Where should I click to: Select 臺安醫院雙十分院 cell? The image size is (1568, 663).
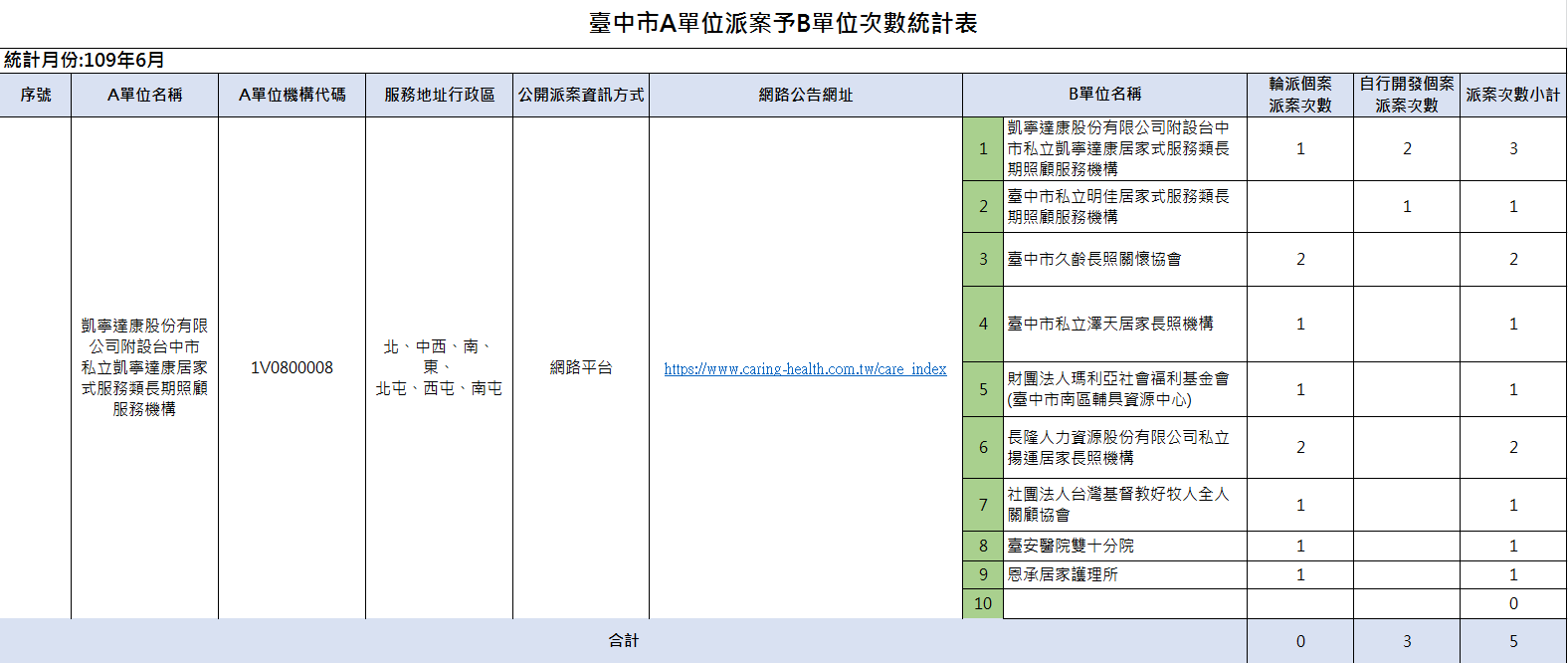pyautogui.click(x=1124, y=546)
